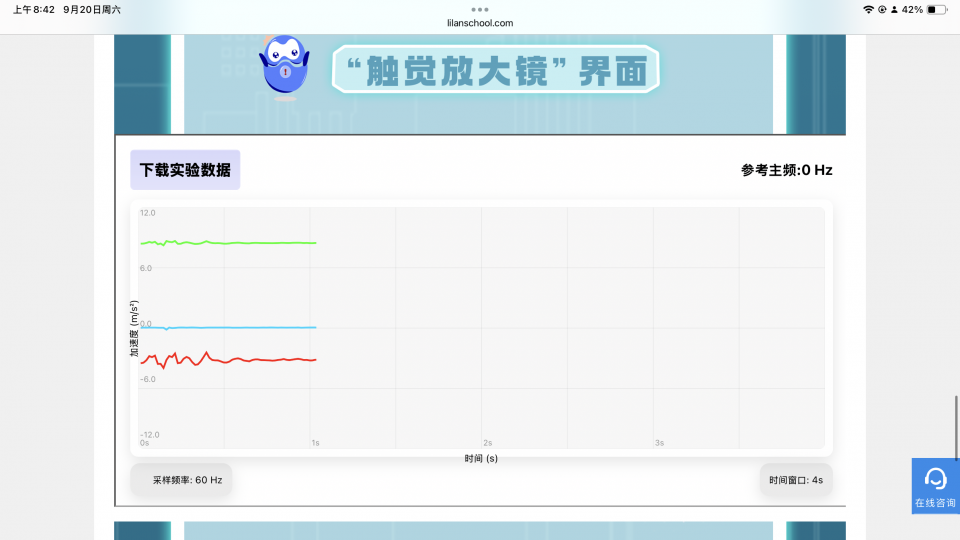
Task: Tap the 在线咨询 headset icon
Action: 935,478
